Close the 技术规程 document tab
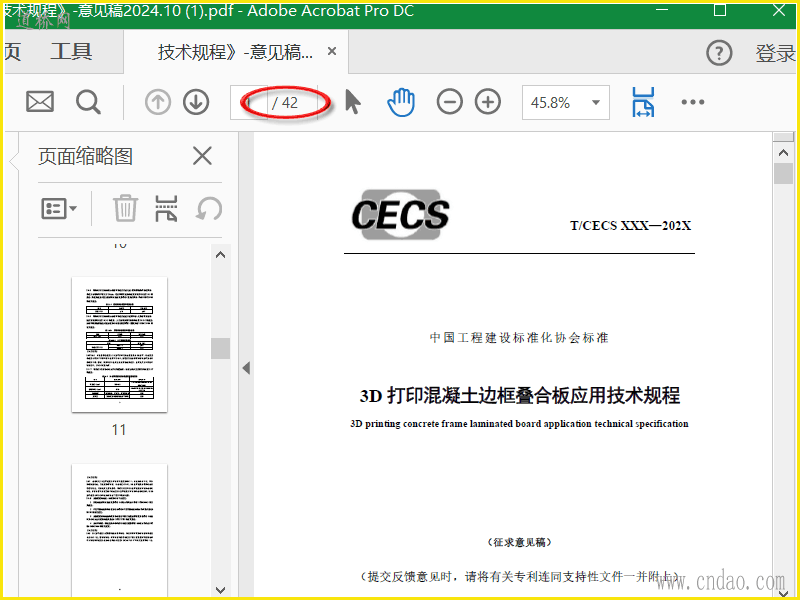 pos(332,51)
